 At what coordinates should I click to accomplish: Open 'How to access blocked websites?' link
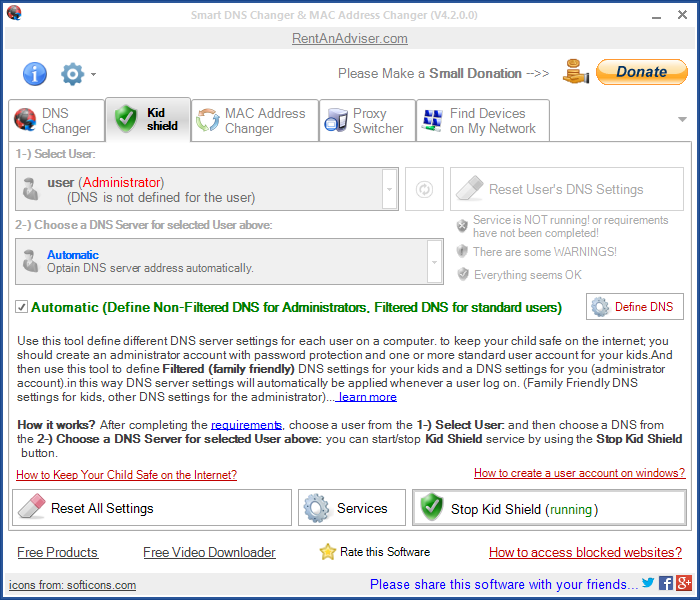(585, 552)
